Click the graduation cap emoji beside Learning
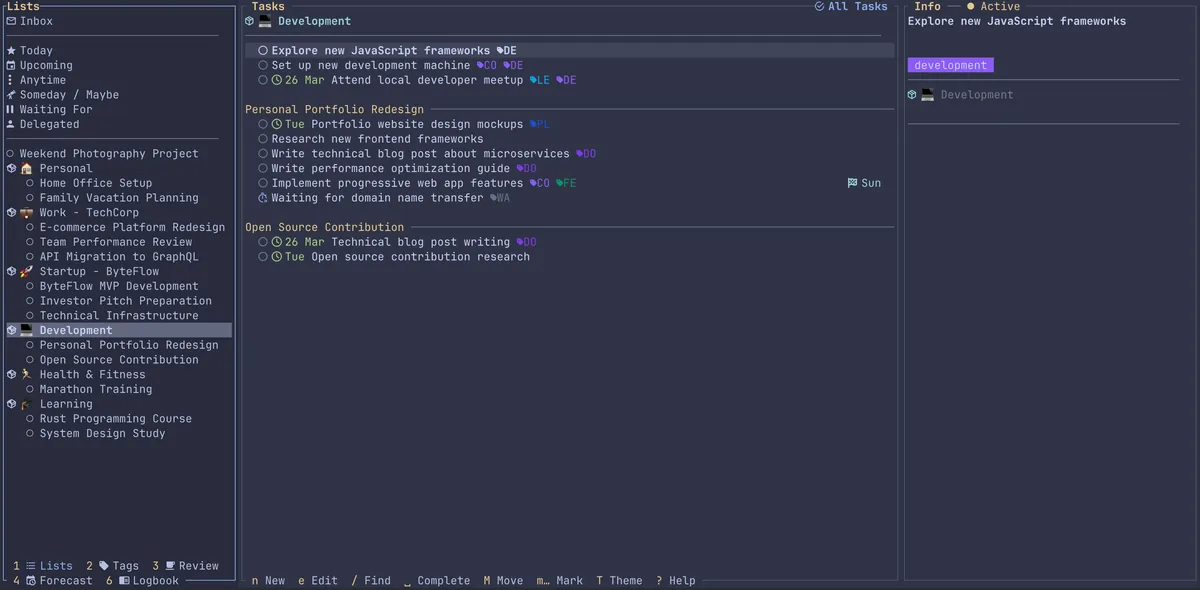 (x=27, y=404)
